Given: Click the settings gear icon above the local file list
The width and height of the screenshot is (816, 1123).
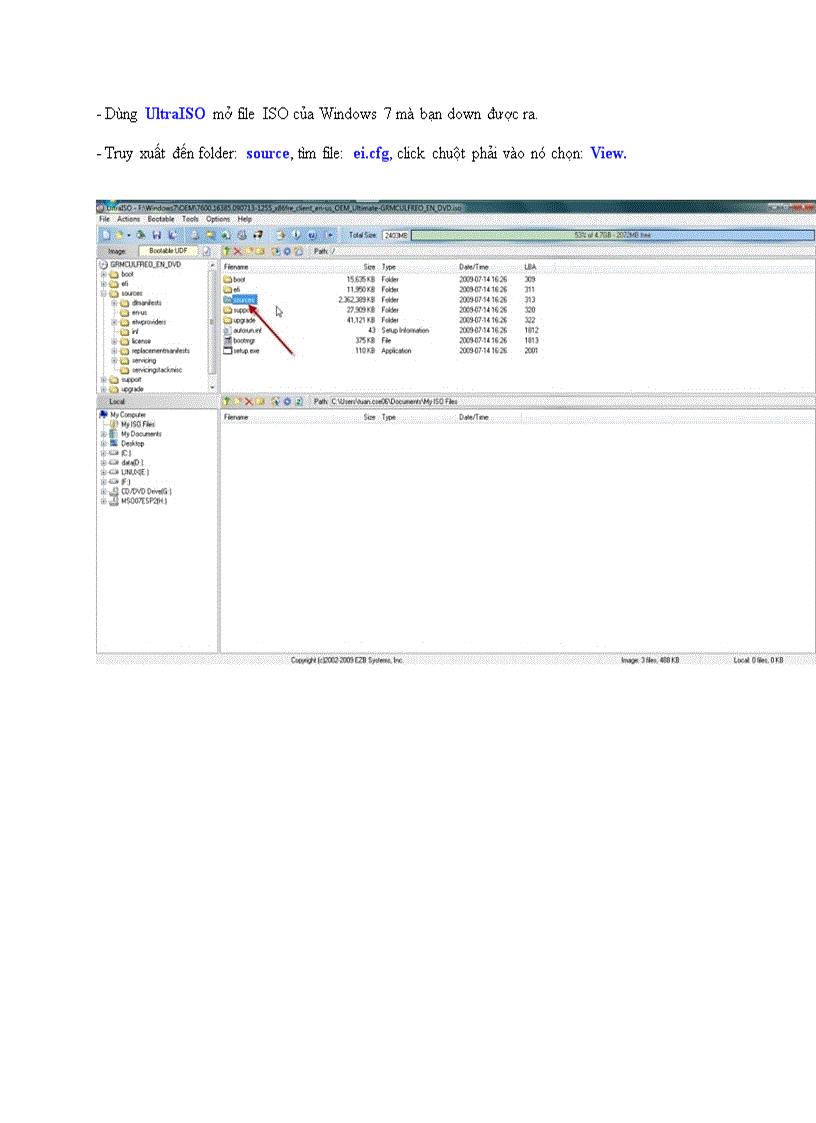Looking at the screenshot, I should [x=287, y=405].
